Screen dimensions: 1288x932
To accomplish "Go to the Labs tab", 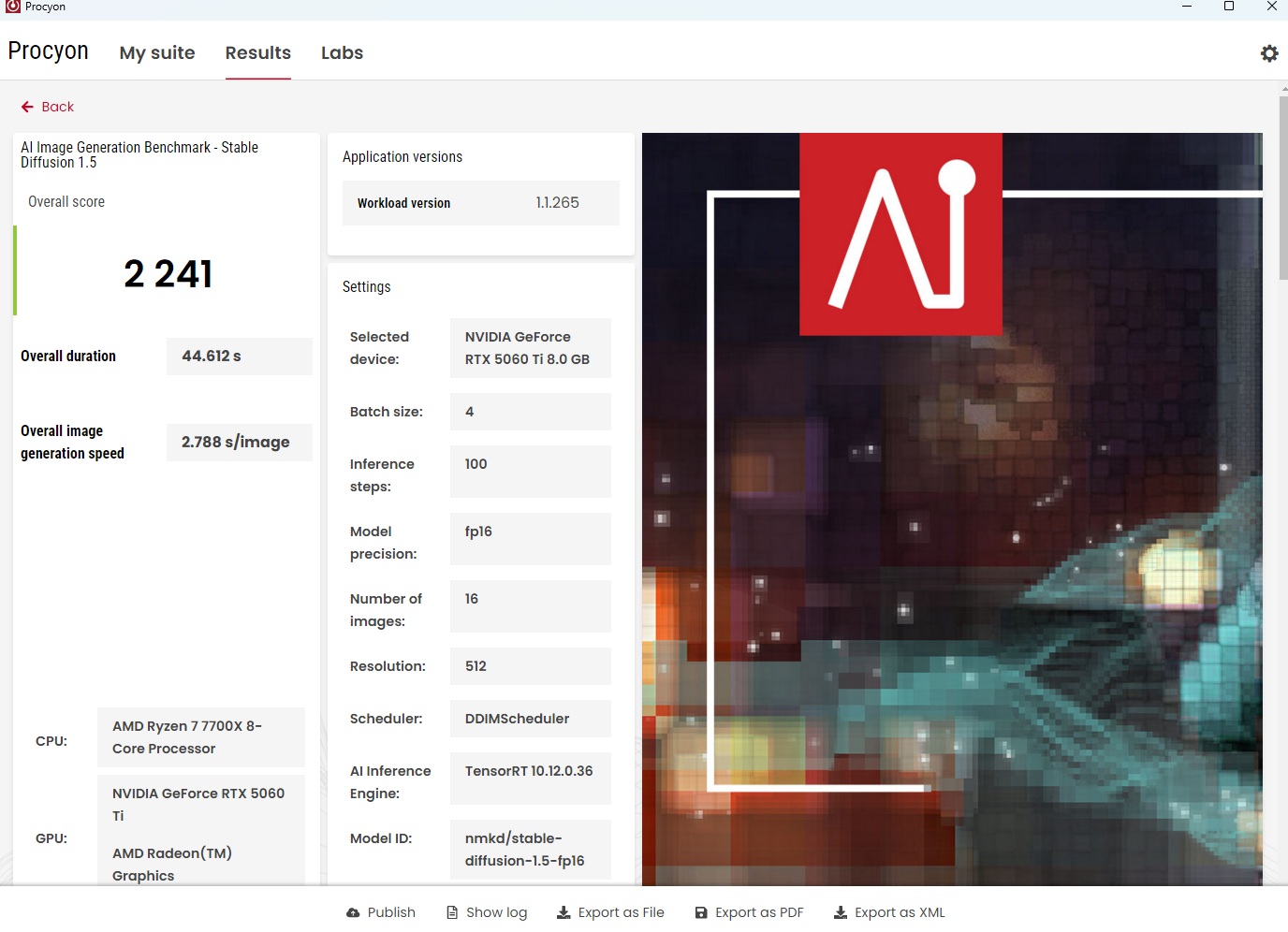I will [x=342, y=52].
